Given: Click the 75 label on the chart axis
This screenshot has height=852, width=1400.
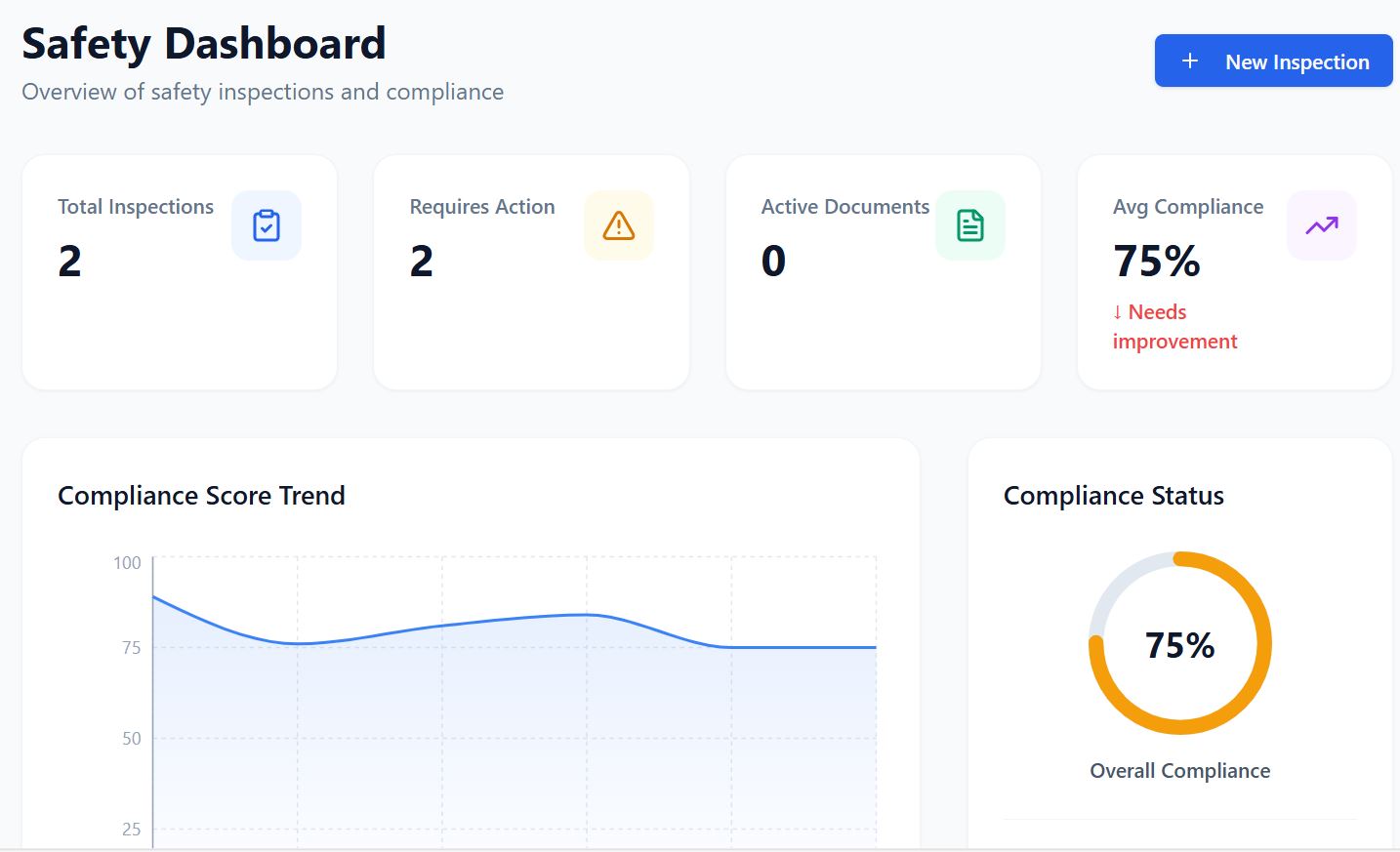Looking at the screenshot, I should pos(132,648).
